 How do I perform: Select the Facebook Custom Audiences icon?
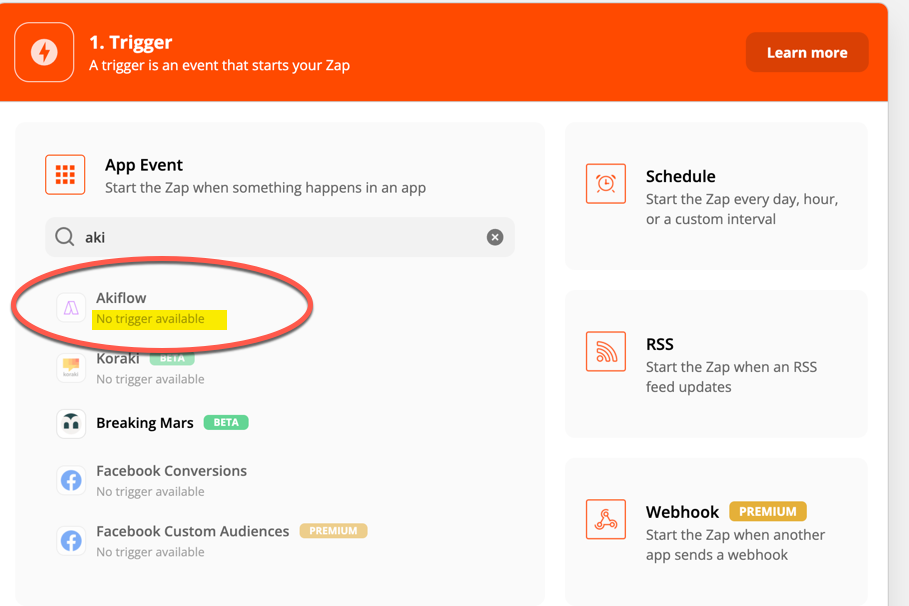coord(71,540)
